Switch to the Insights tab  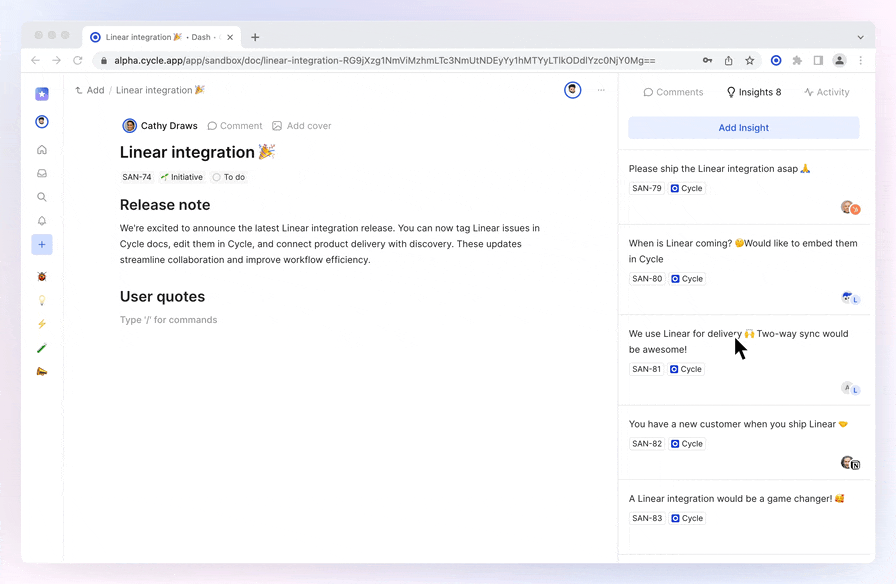(754, 92)
